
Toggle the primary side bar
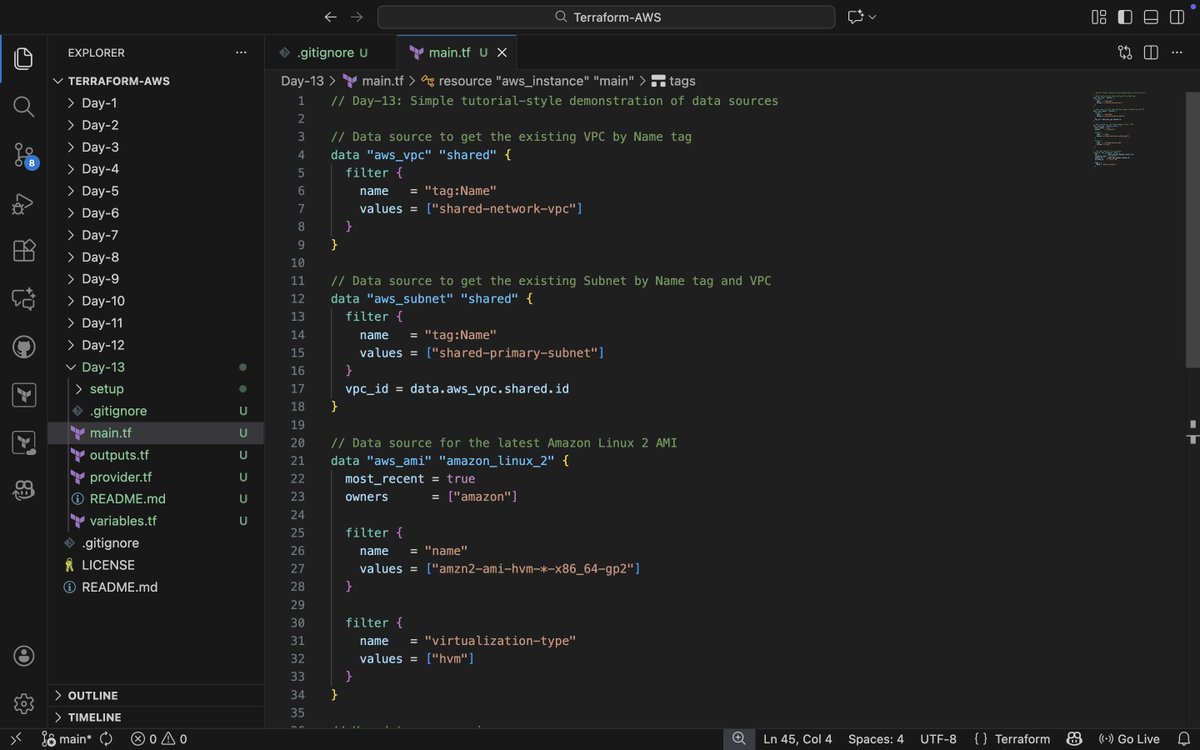click(x=1125, y=17)
